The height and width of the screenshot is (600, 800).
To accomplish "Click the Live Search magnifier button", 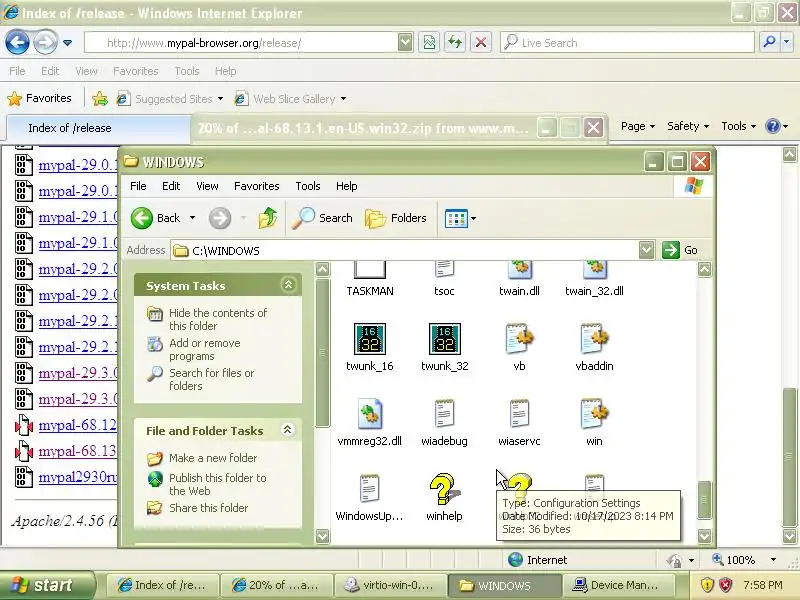I will coord(769,42).
